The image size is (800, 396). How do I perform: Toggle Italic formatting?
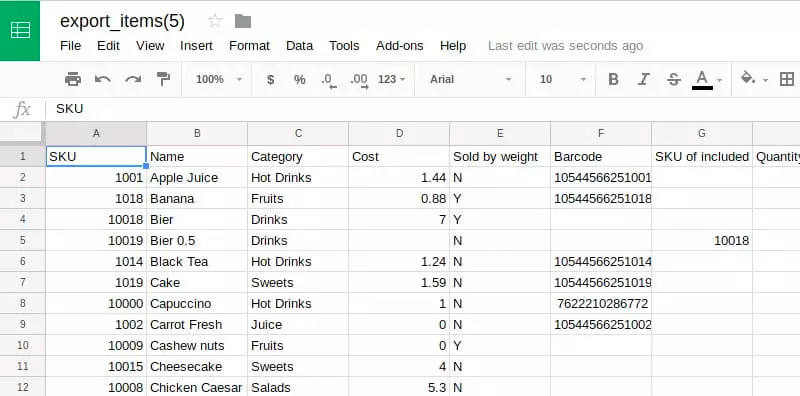pos(644,79)
